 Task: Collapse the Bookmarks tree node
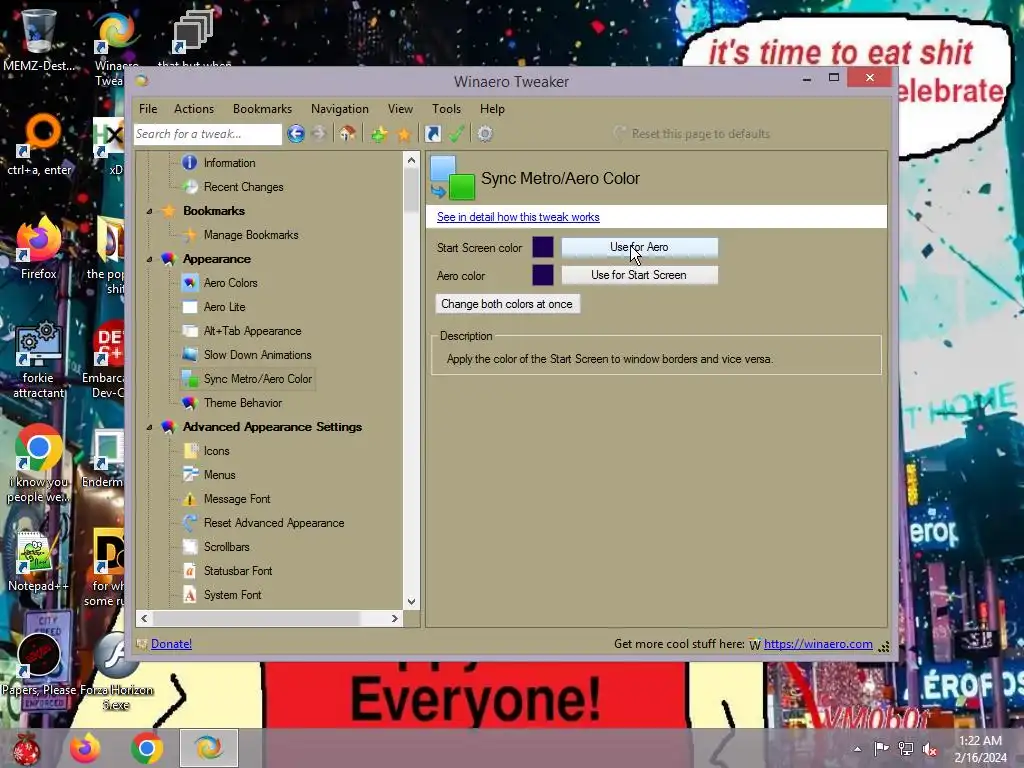[x=150, y=211]
